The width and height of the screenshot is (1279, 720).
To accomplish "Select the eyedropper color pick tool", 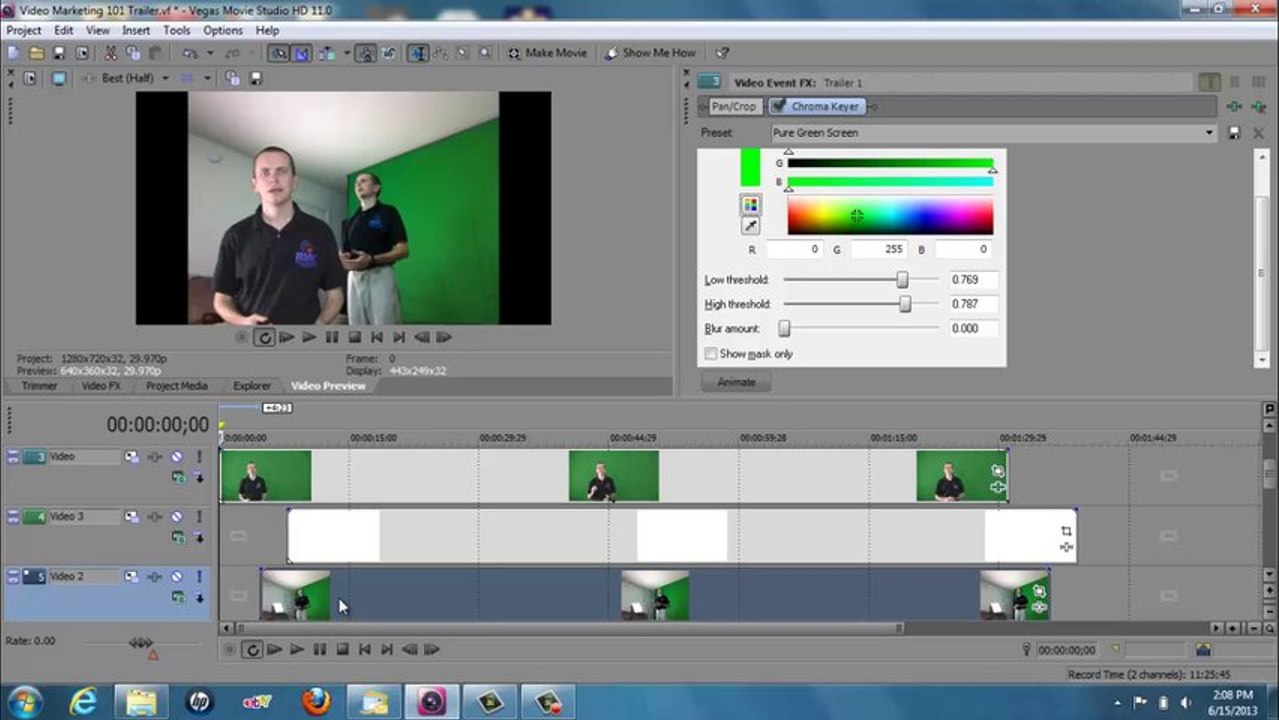I will pyautogui.click(x=750, y=226).
